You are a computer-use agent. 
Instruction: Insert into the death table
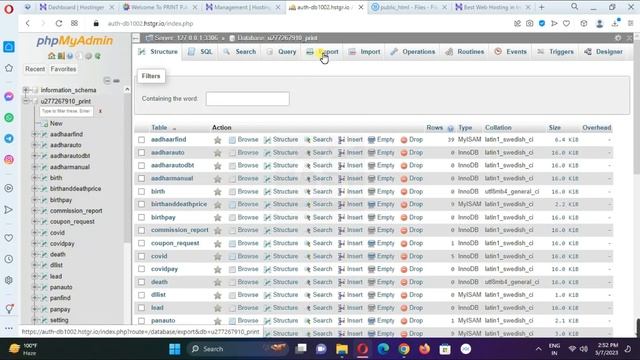click(350, 282)
